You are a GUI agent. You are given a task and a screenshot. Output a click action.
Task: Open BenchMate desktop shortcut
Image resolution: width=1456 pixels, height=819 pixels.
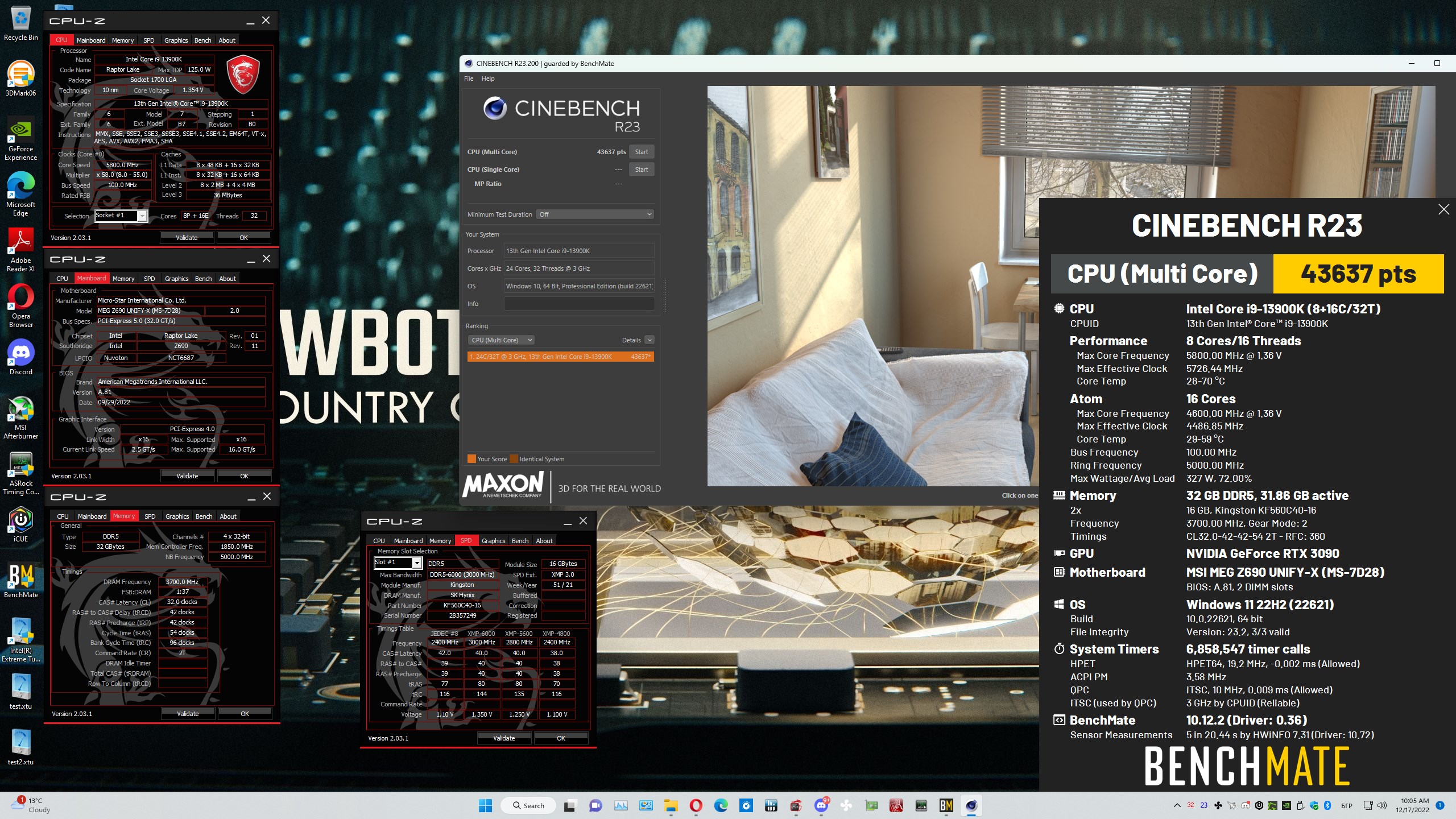pyautogui.click(x=20, y=580)
